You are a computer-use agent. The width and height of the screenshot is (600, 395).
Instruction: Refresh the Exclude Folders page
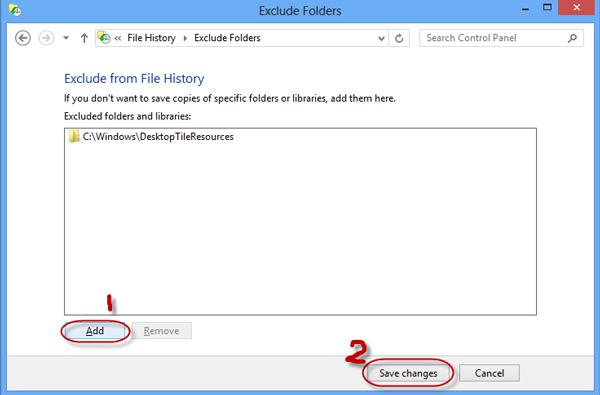click(399, 38)
